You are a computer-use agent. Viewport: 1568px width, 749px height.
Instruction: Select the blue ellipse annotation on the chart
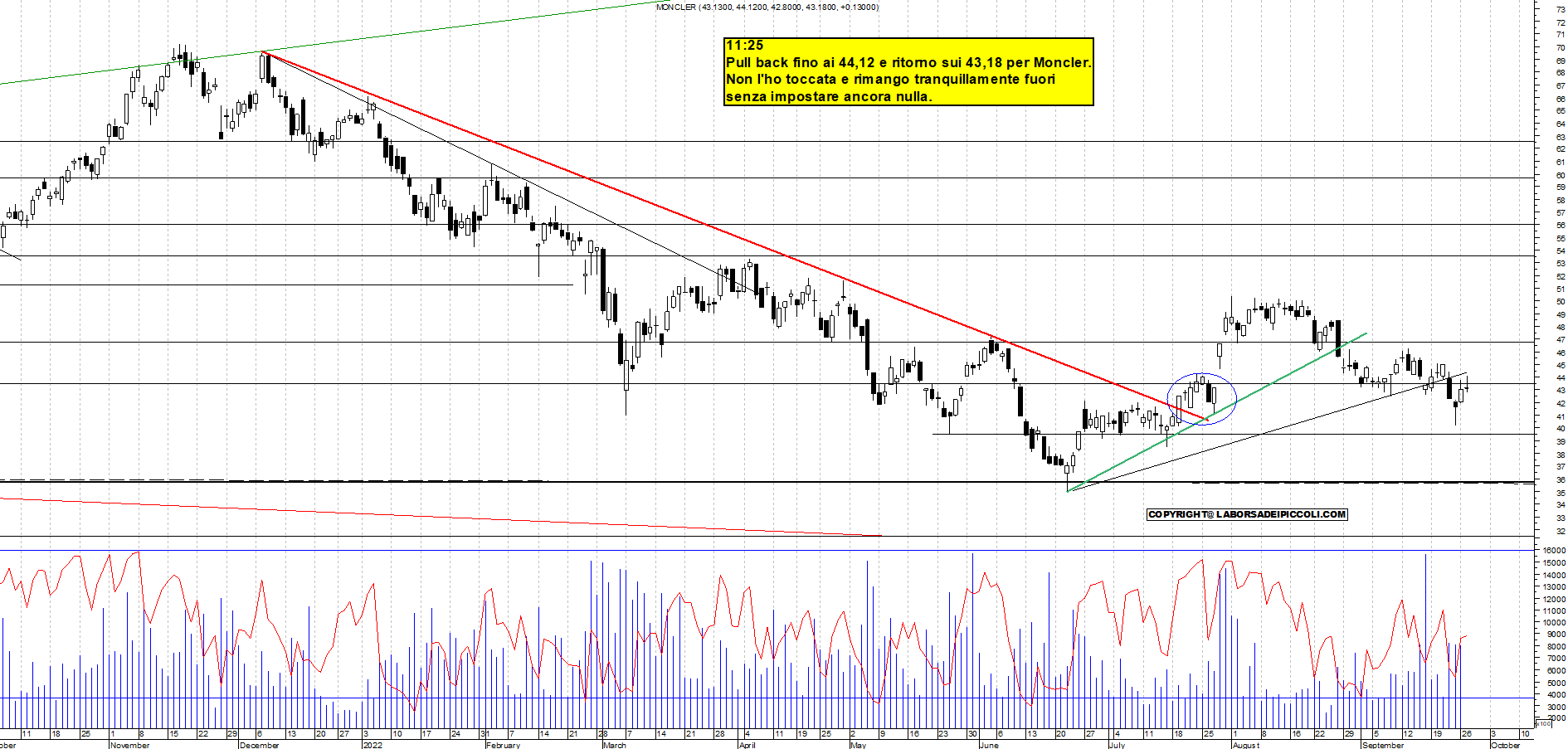tap(1202, 399)
